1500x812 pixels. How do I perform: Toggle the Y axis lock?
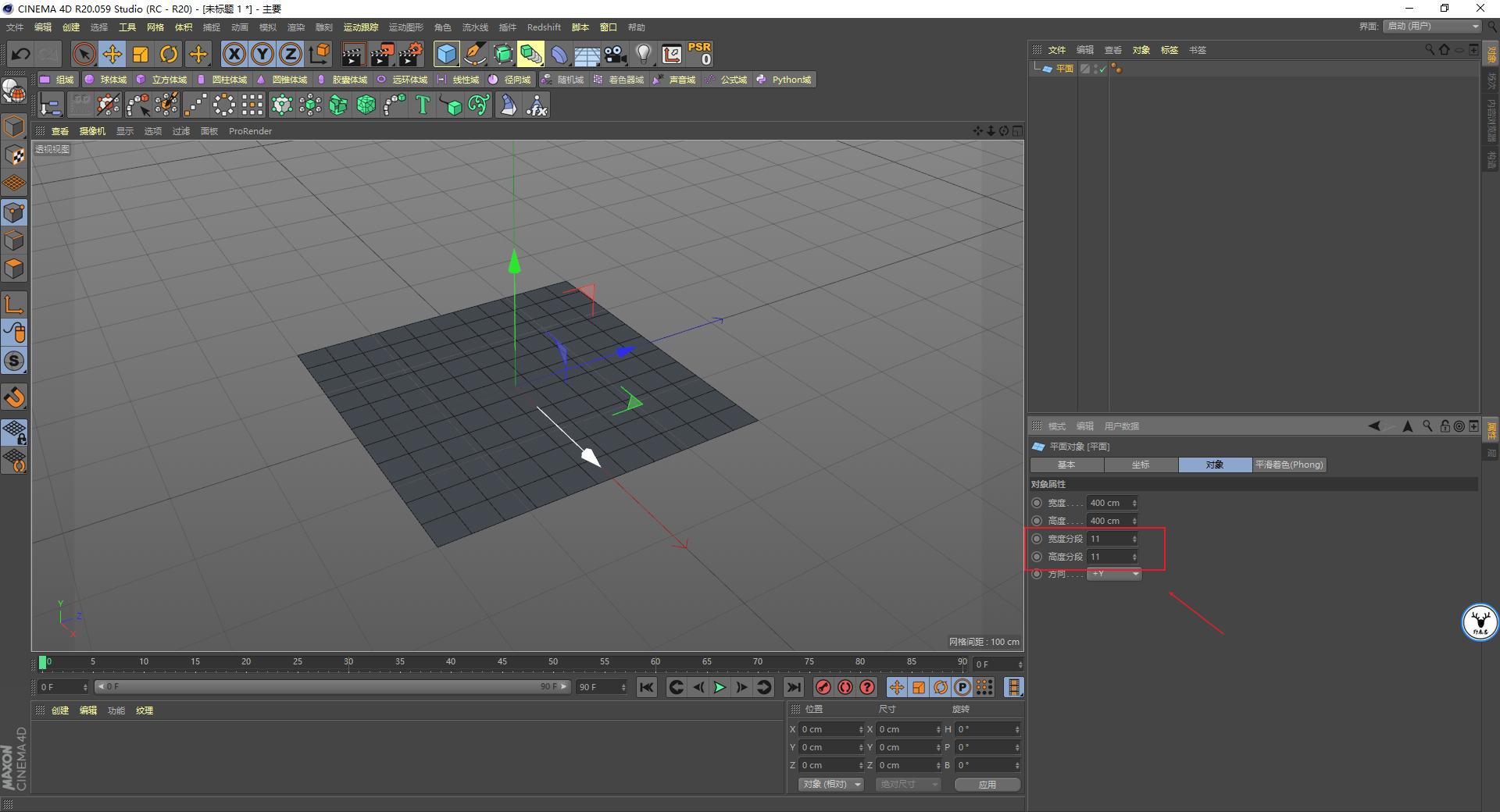pos(262,54)
